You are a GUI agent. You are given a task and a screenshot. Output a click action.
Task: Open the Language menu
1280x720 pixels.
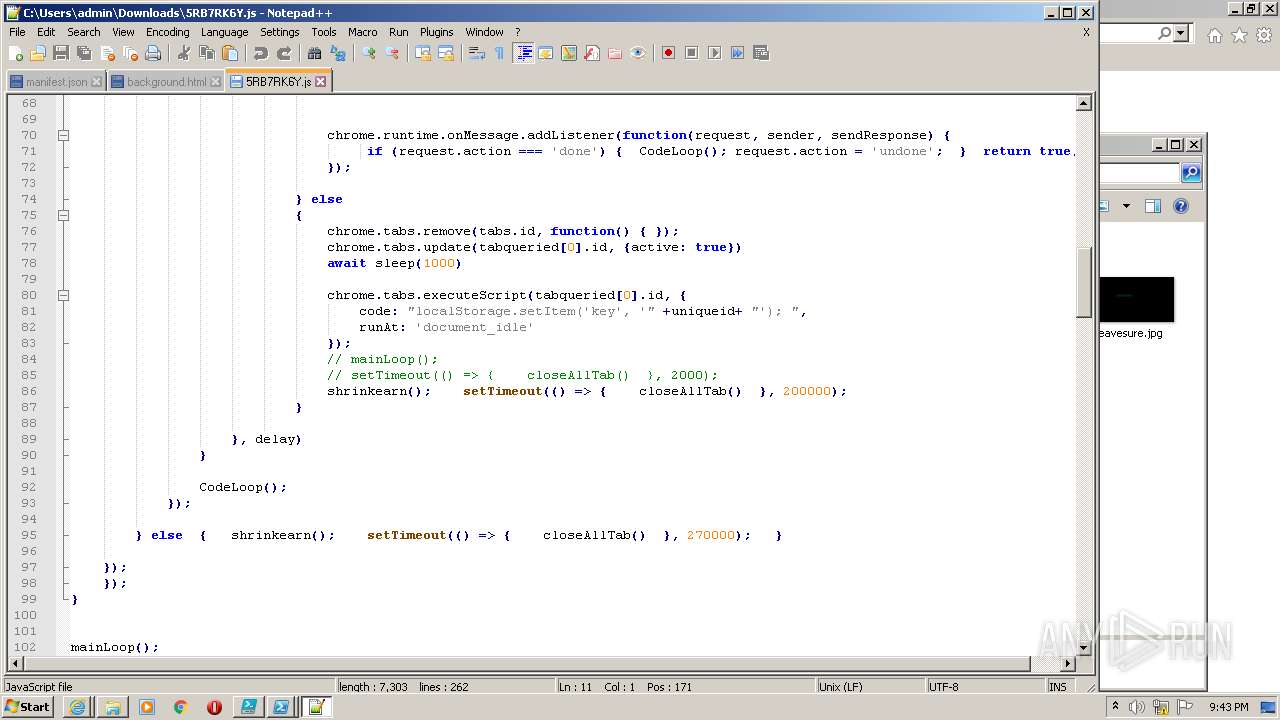coord(224,32)
